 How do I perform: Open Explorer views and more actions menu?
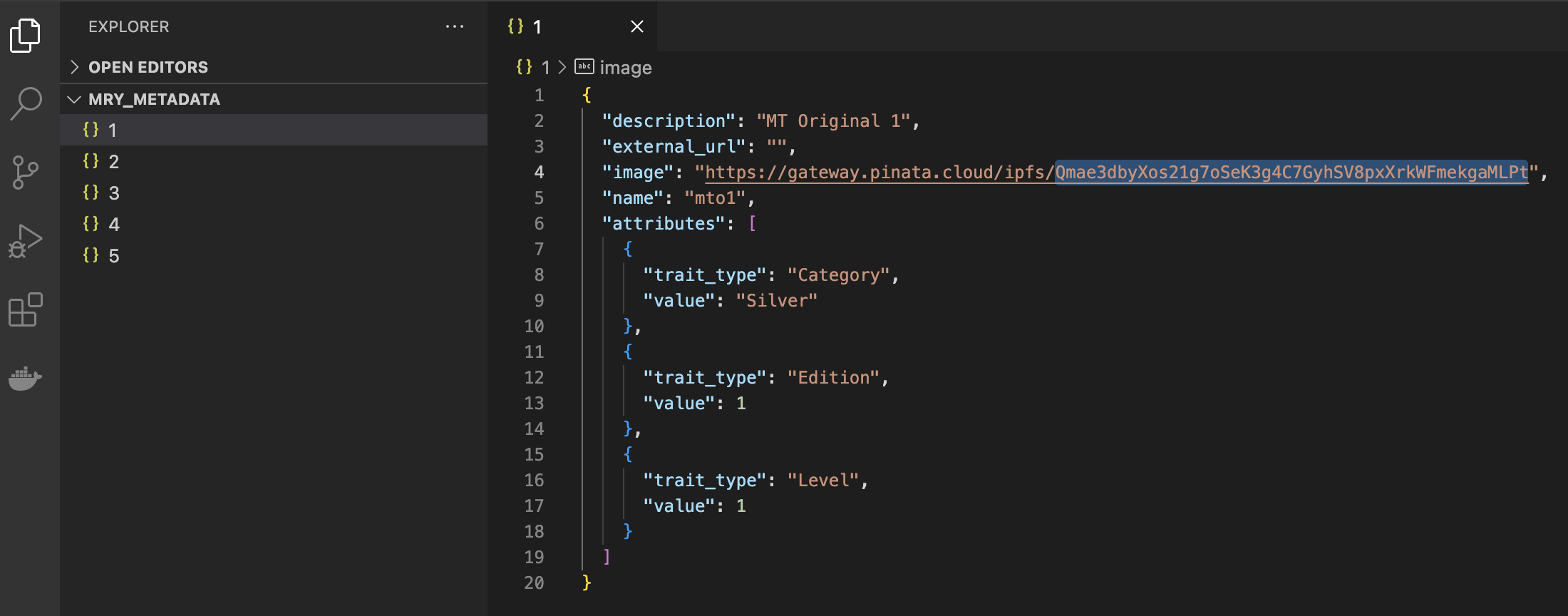tap(455, 26)
